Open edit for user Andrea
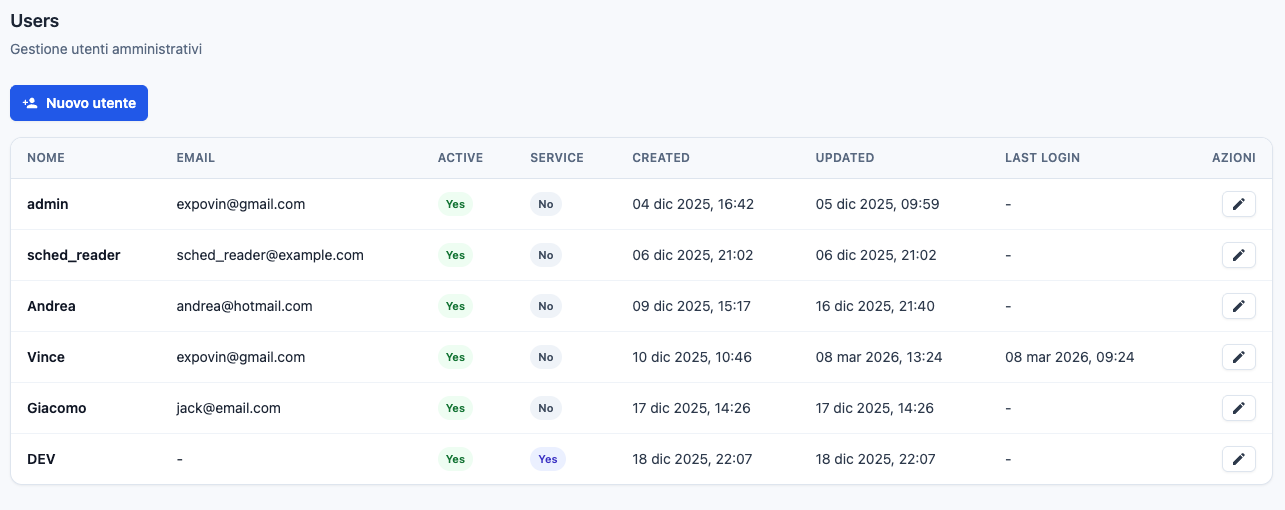Viewport: 1285px width, 510px height. (x=1238, y=306)
